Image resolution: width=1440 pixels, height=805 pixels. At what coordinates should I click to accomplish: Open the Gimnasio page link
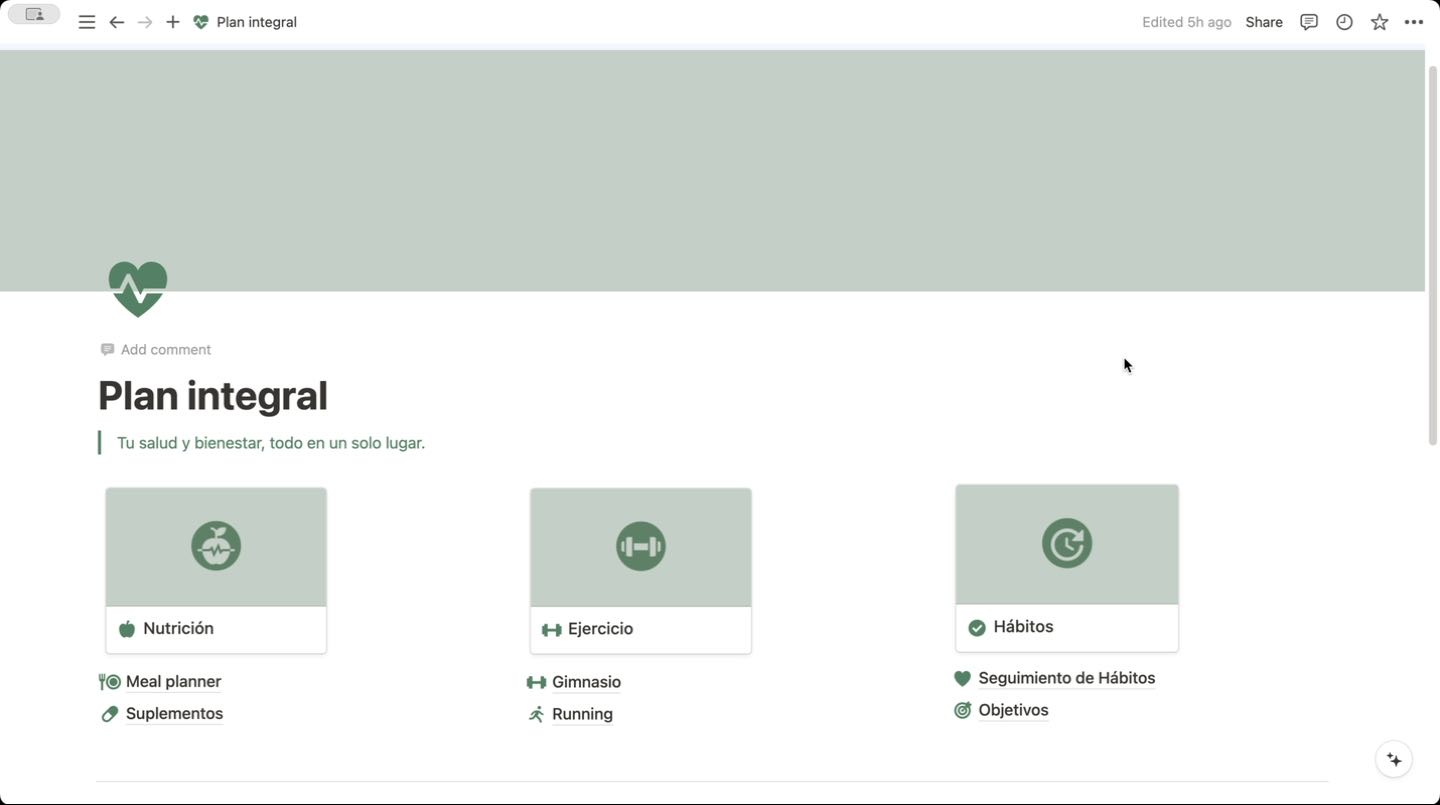coord(586,682)
